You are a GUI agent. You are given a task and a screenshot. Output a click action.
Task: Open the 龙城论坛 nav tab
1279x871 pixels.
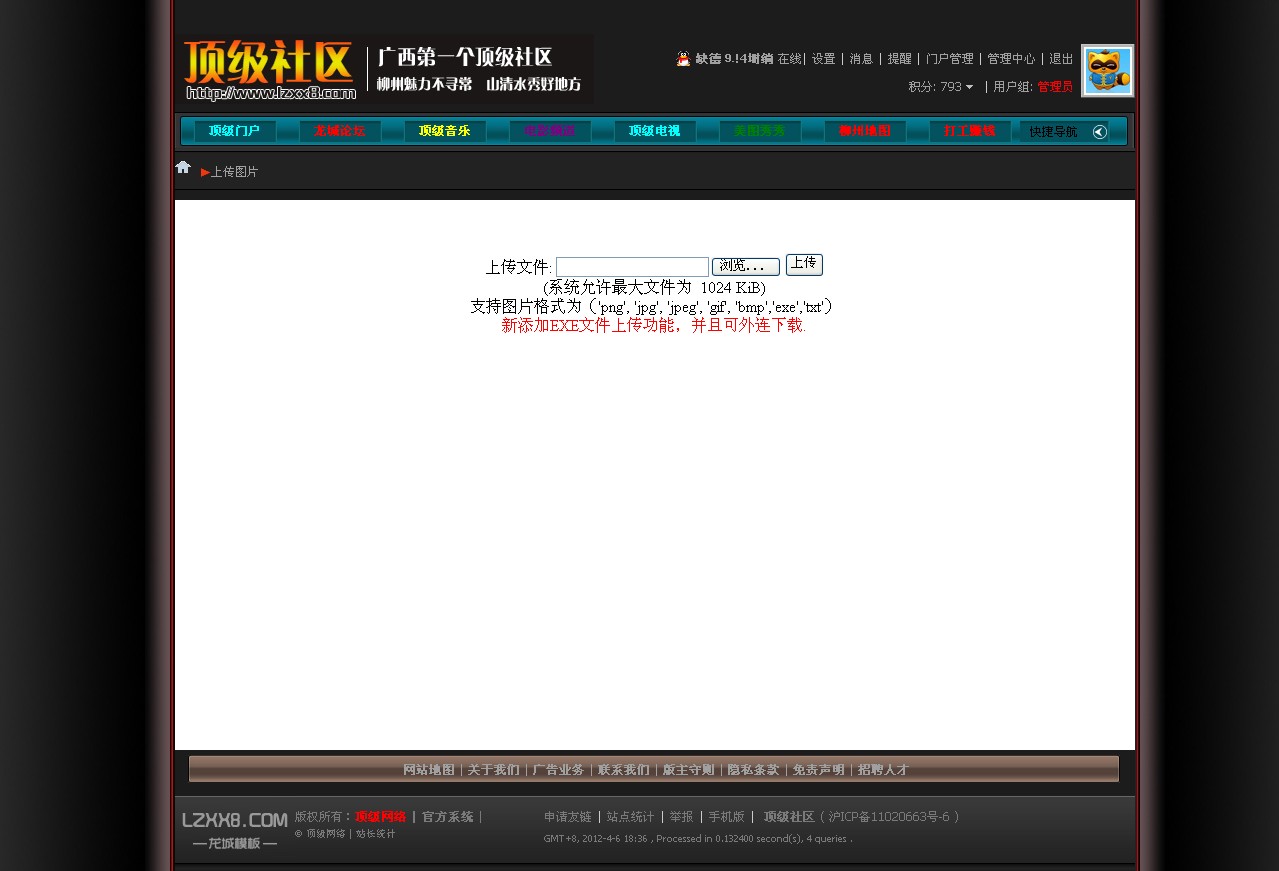point(340,131)
